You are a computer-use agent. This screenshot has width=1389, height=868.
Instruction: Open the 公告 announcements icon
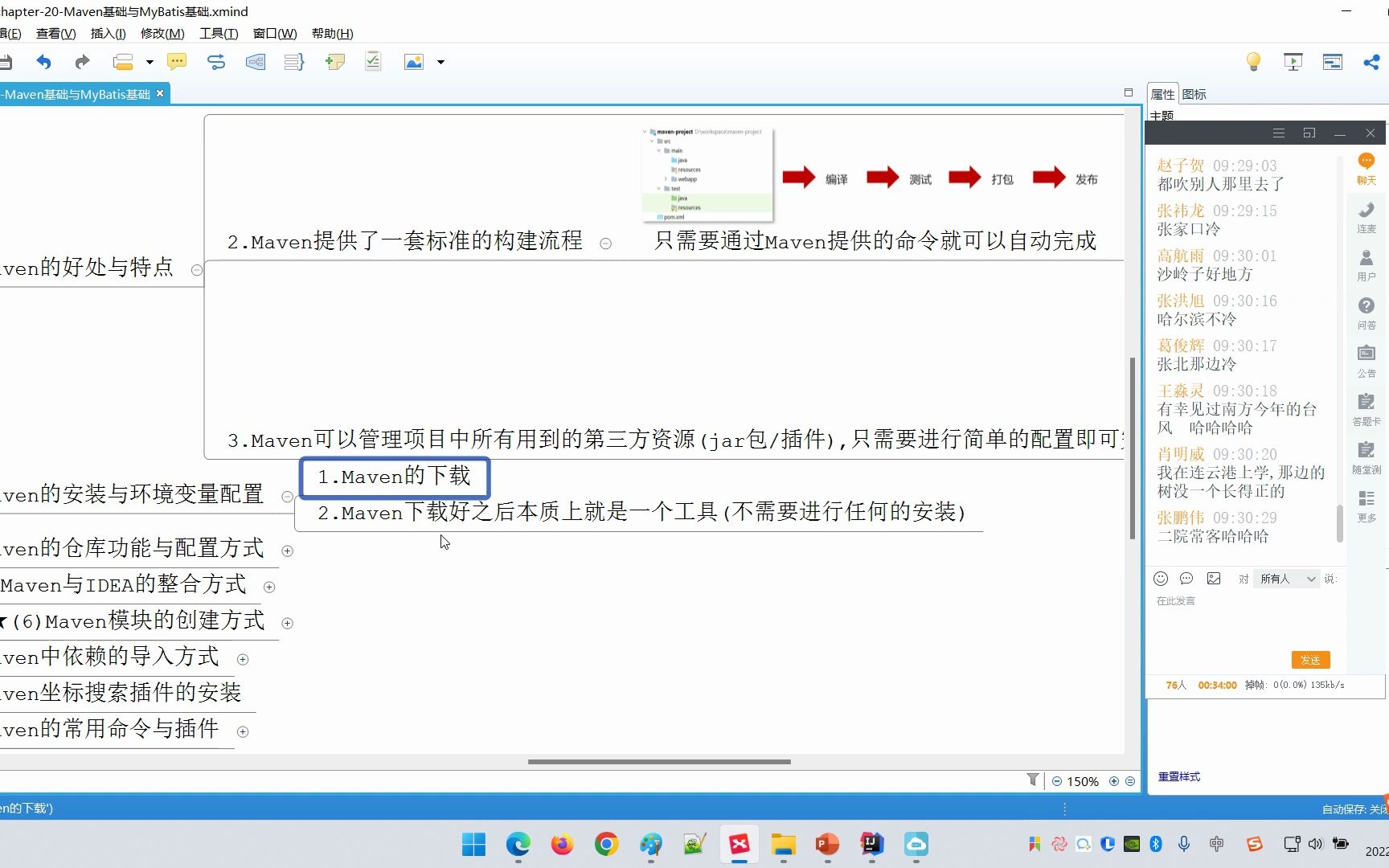pyautogui.click(x=1366, y=362)
